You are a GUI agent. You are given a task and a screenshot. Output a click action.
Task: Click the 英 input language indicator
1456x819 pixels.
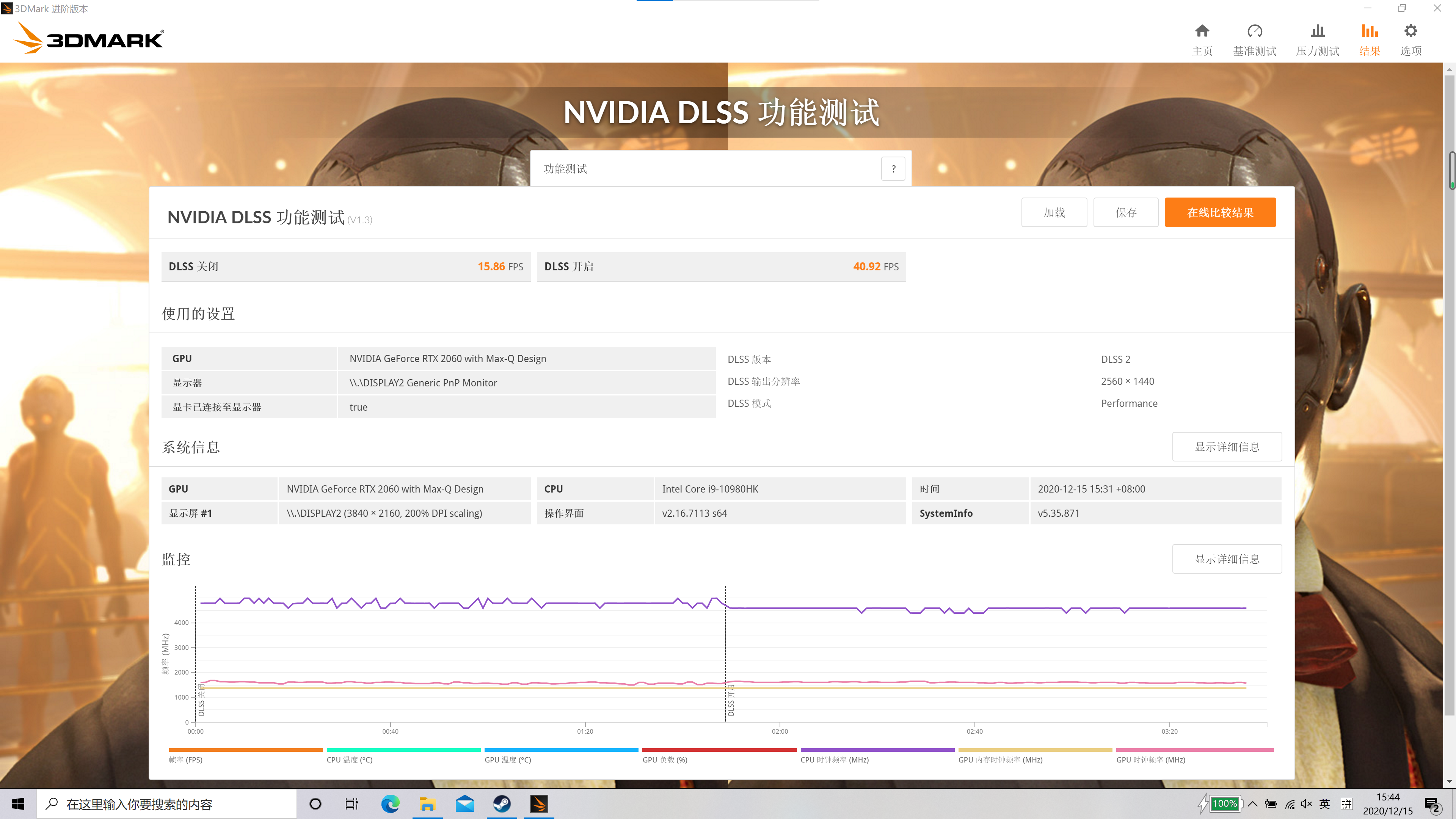(x=1324, y=804)
